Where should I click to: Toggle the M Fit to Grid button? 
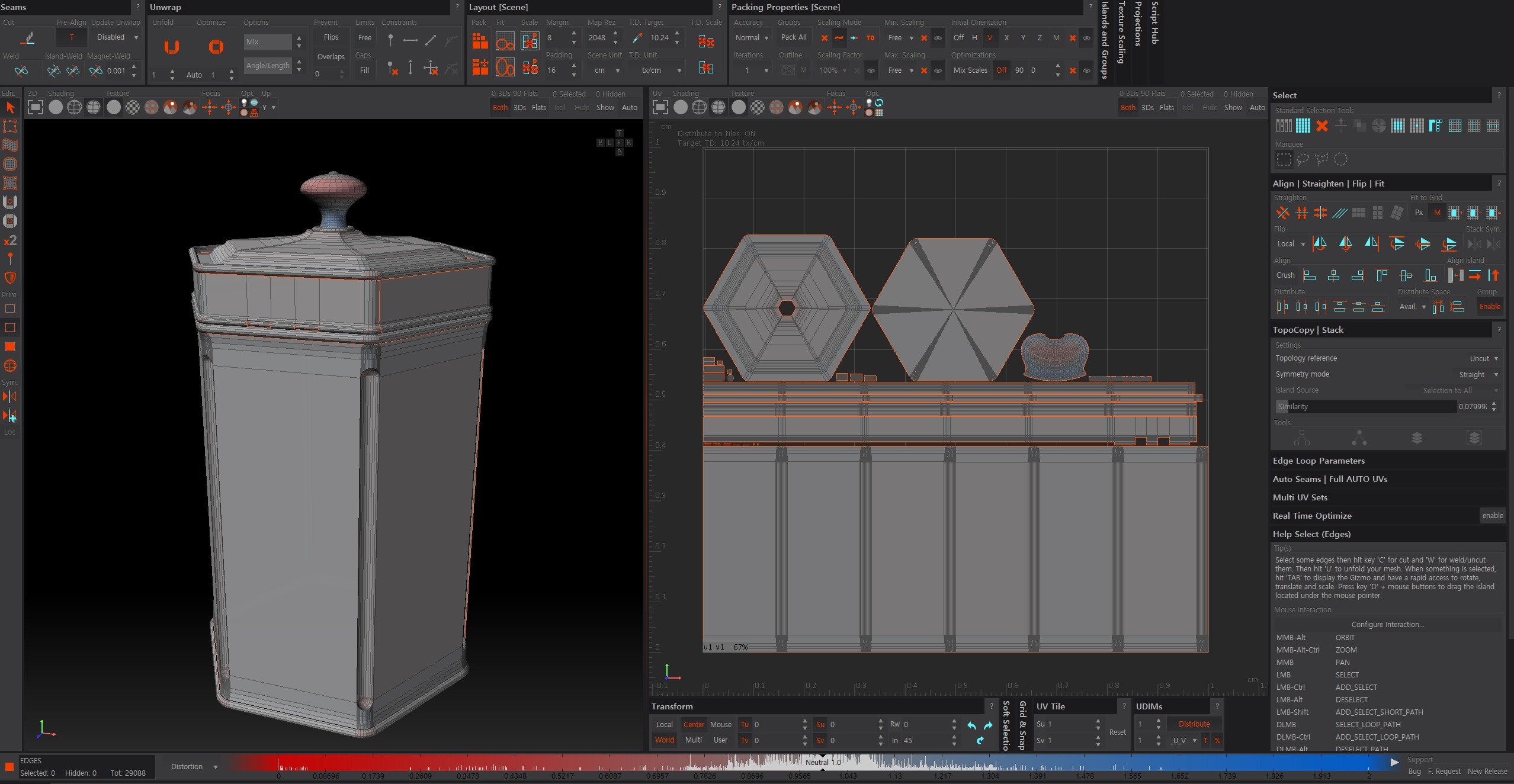[1437, 213]
